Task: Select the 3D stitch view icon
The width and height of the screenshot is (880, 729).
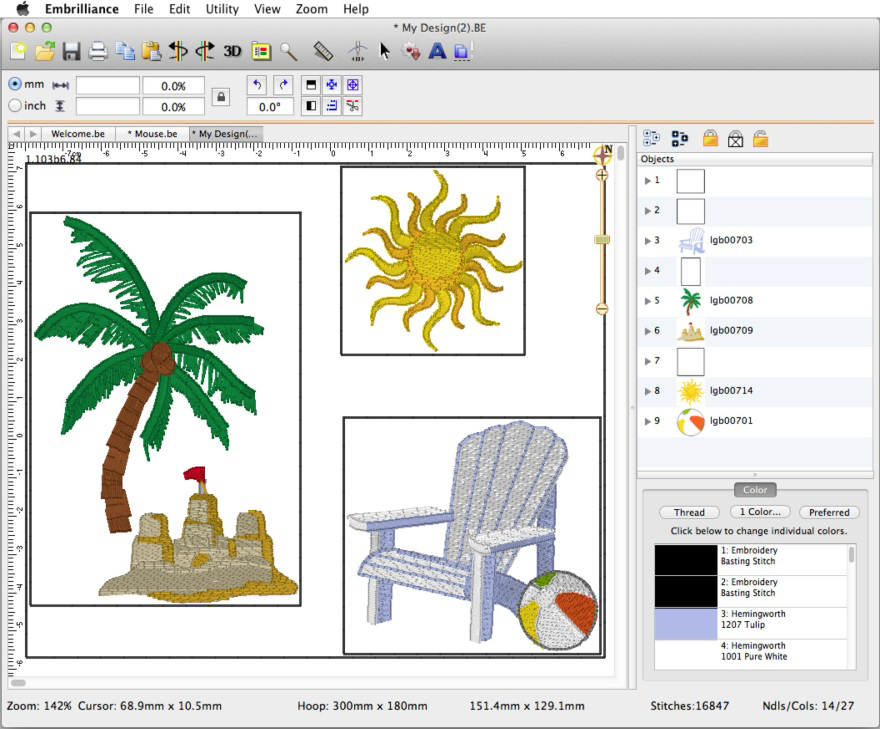Action: 232,50
